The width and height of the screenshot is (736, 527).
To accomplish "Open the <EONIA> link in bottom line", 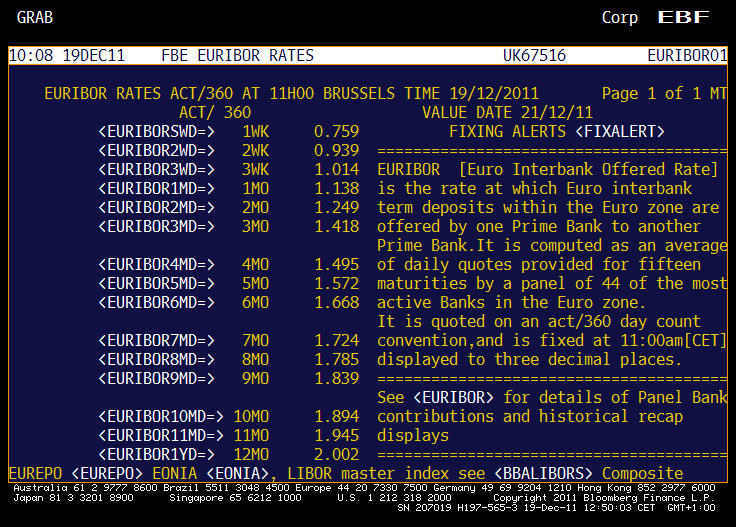I will click(238, 474).
